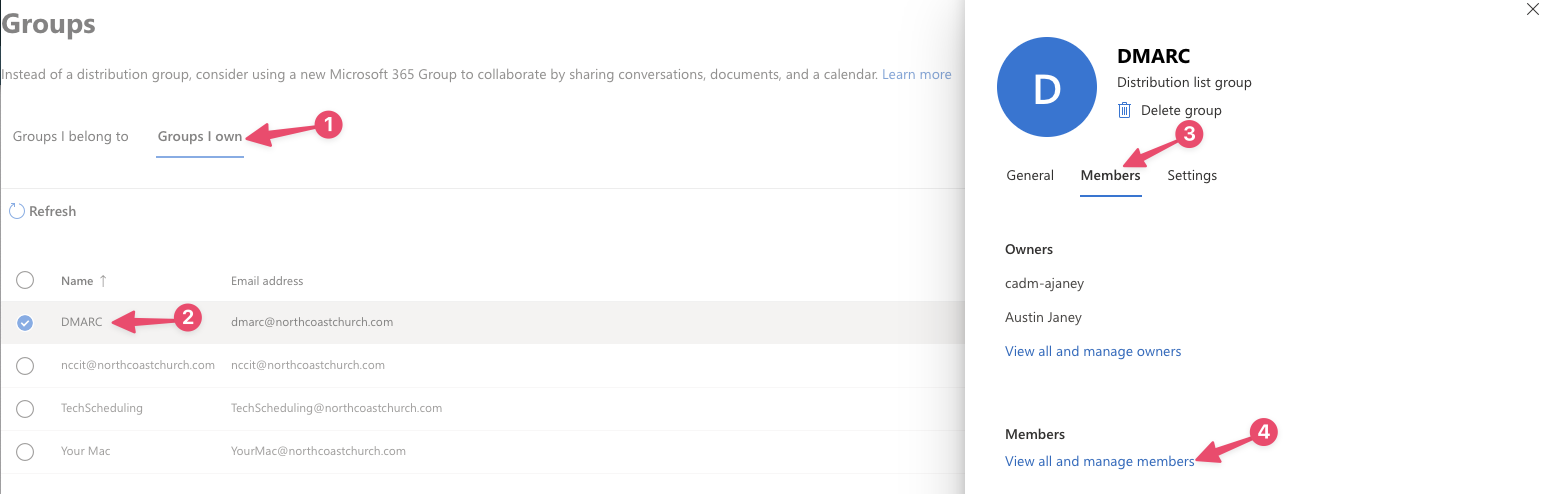1542x494 pixels.
Task: Open the General tab in panel
Action: pyautogui.click(x=1030, y=175)
